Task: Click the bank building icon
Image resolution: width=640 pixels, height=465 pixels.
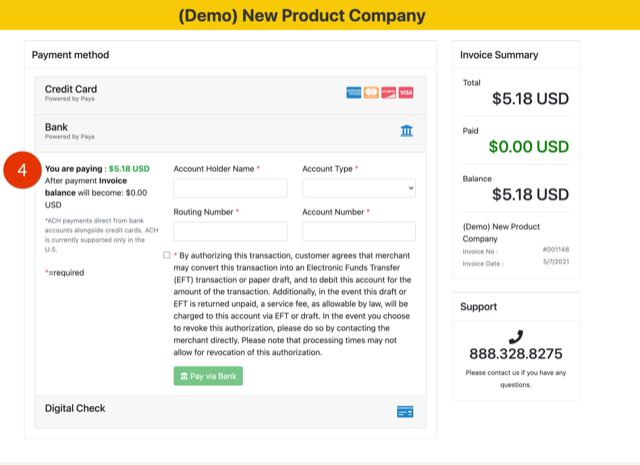Action: coord(406,131)
